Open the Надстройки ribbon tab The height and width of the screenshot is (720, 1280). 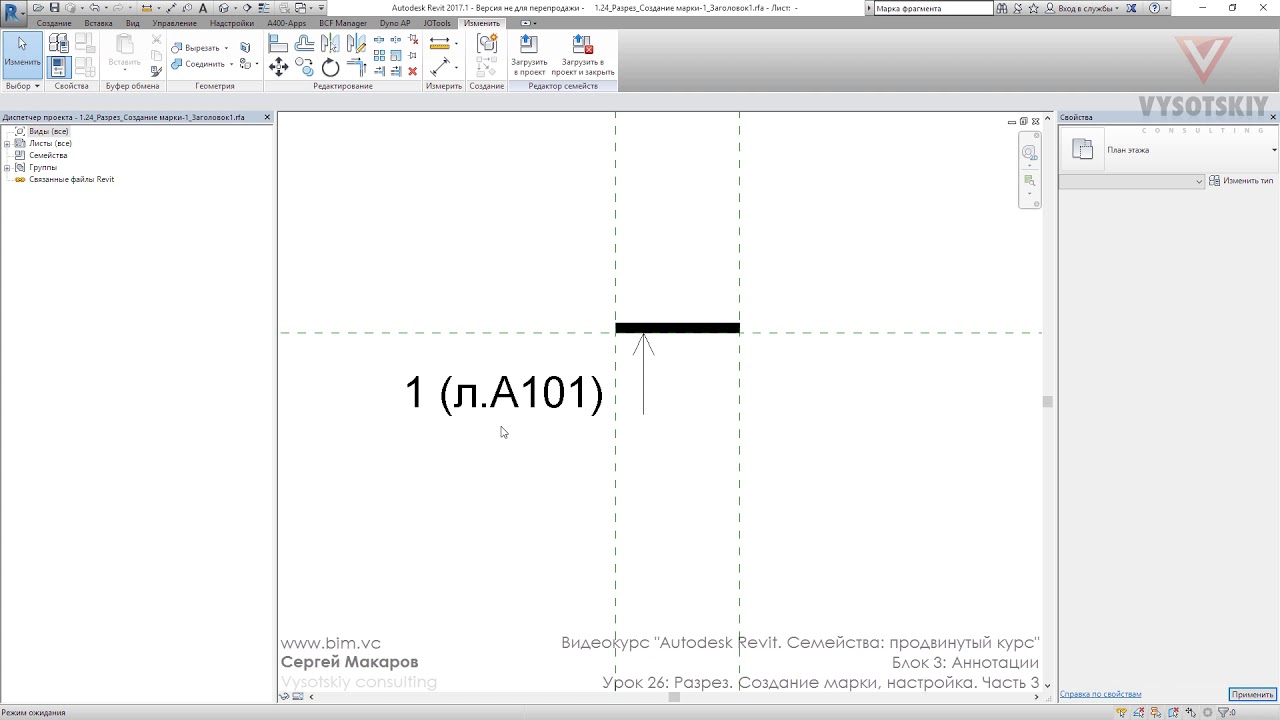232,23
